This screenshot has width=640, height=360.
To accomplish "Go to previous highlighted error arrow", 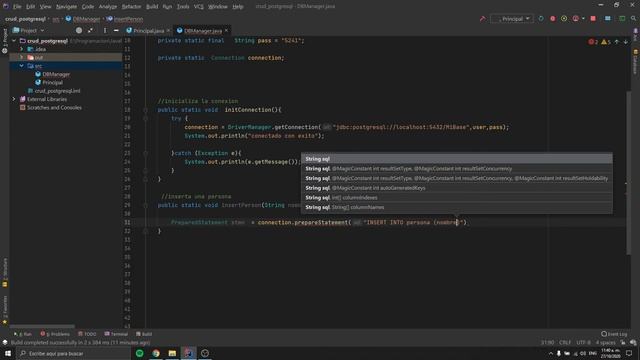I will click(617, 42).
